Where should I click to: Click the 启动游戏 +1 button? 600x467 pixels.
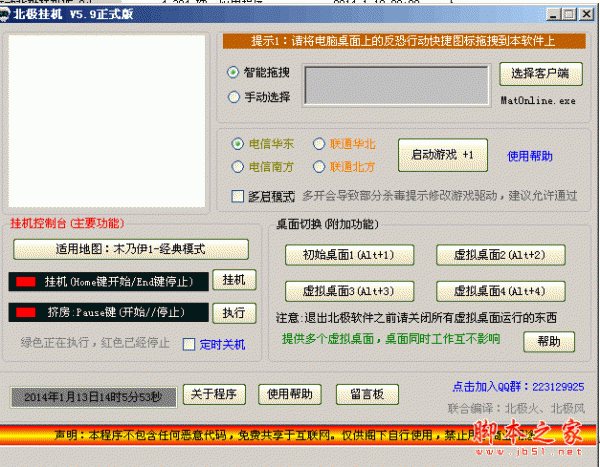pos(443,155)
